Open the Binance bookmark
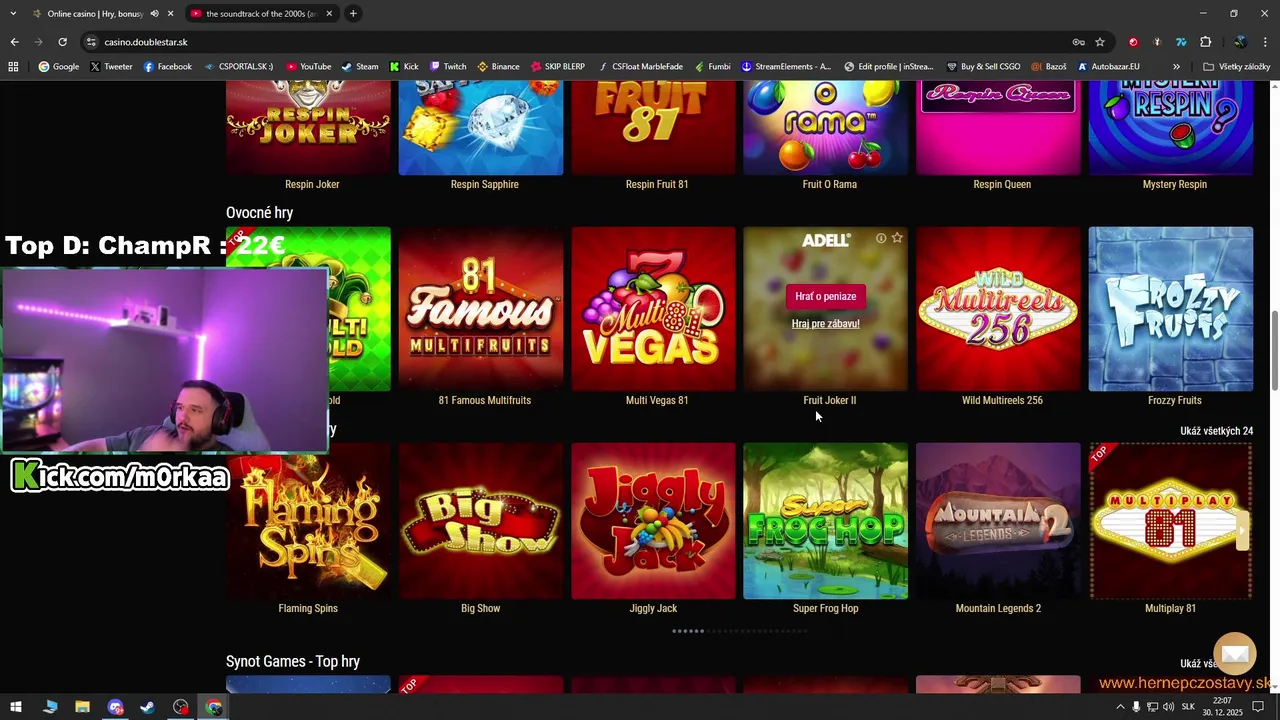This screenshot has height=720, width=1280. (x=498, y=67)
